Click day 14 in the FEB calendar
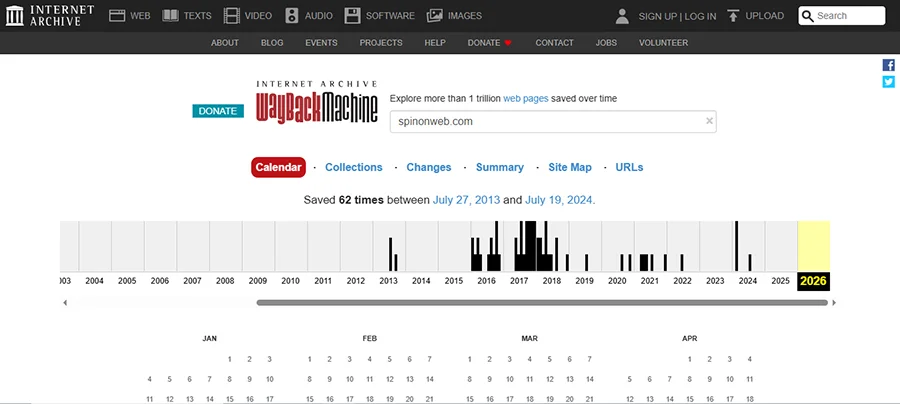 click(429, 379)
